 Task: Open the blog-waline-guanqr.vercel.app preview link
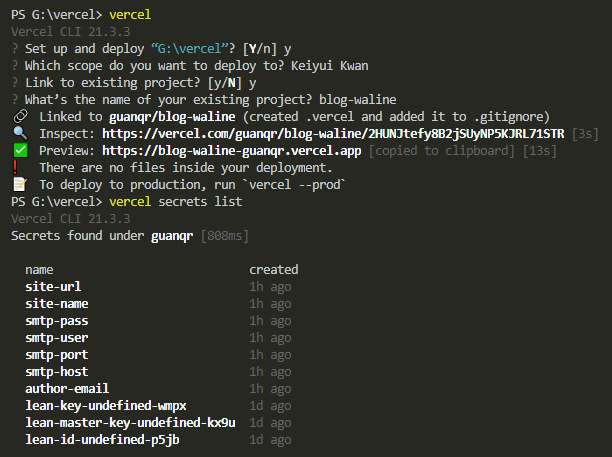[231, 151]
